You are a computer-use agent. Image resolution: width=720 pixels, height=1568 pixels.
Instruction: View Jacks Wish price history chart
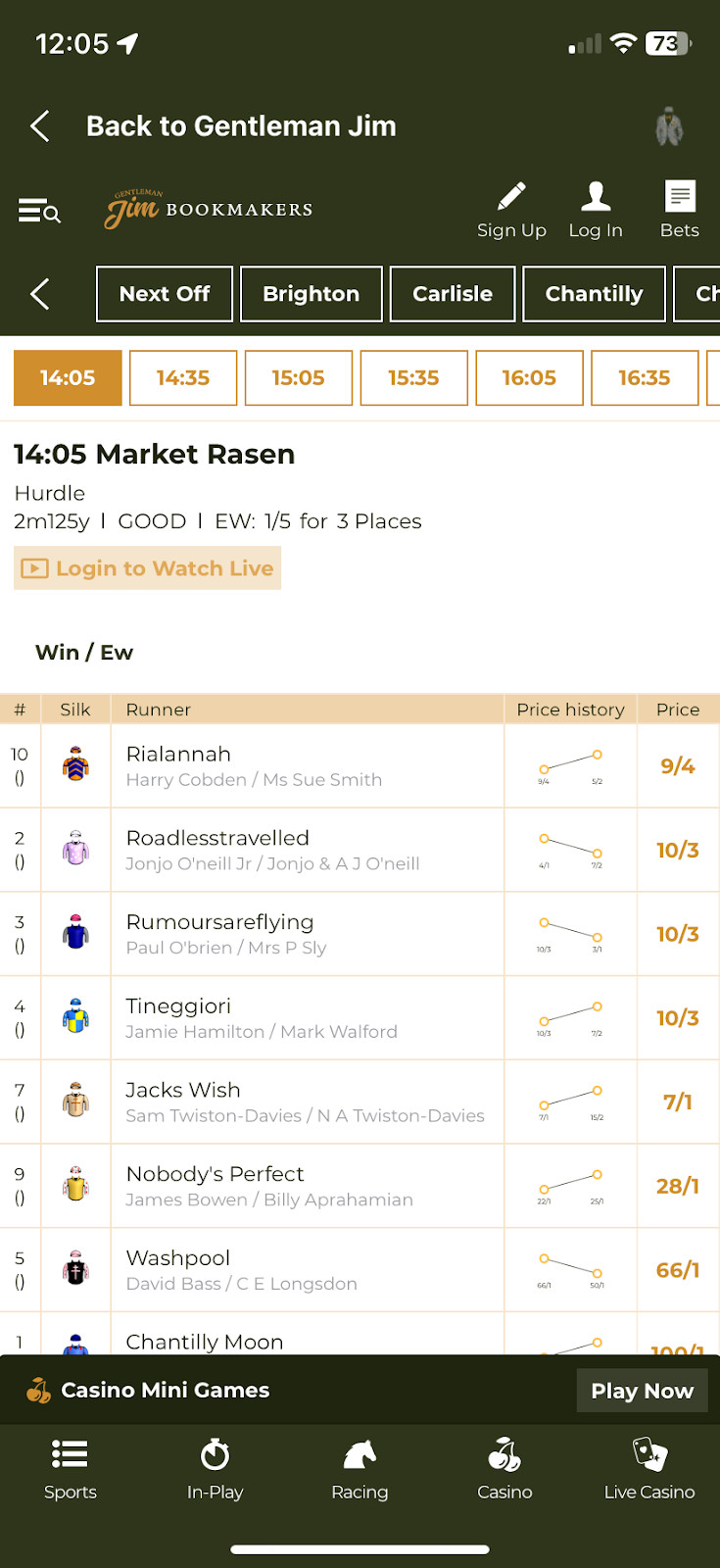(x=570, y=1102)
